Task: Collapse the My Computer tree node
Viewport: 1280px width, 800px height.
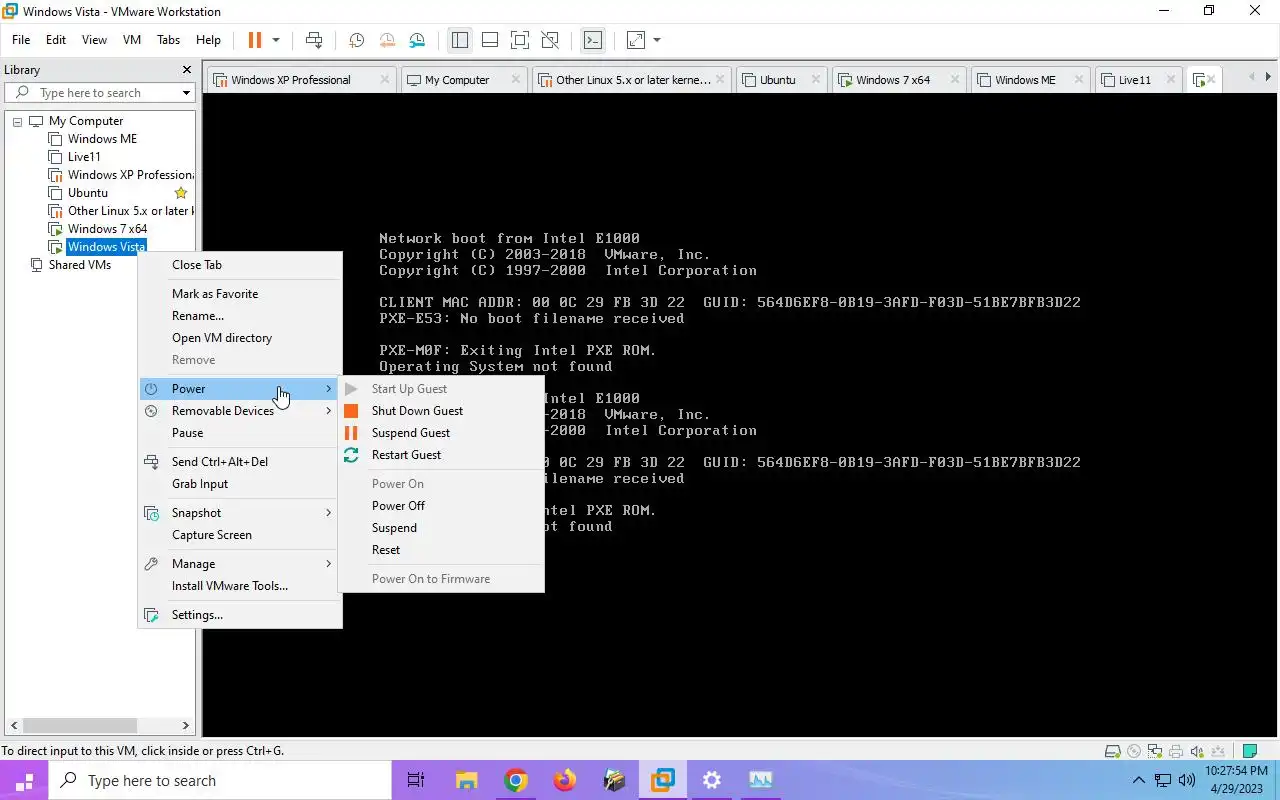Action: click(x=17, y=121)
